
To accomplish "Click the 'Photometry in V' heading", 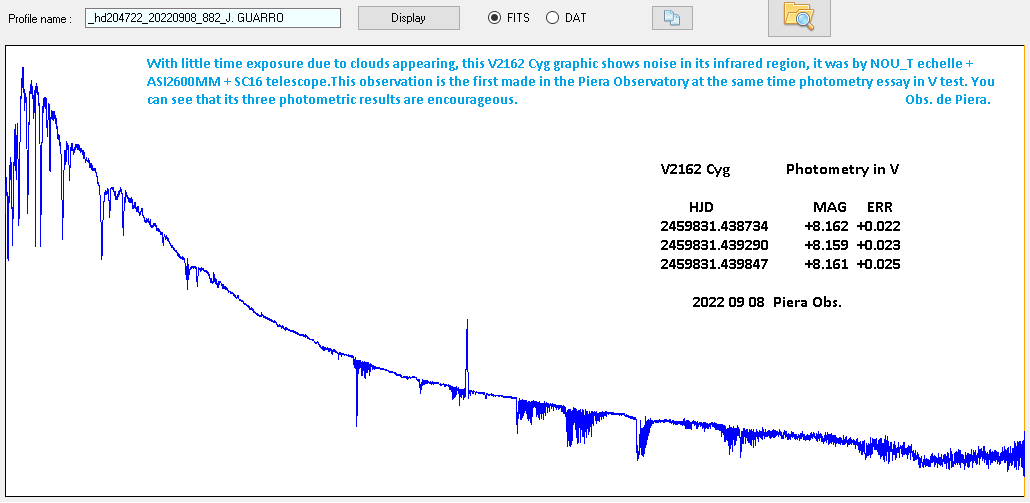I will (x=842, y=169).
